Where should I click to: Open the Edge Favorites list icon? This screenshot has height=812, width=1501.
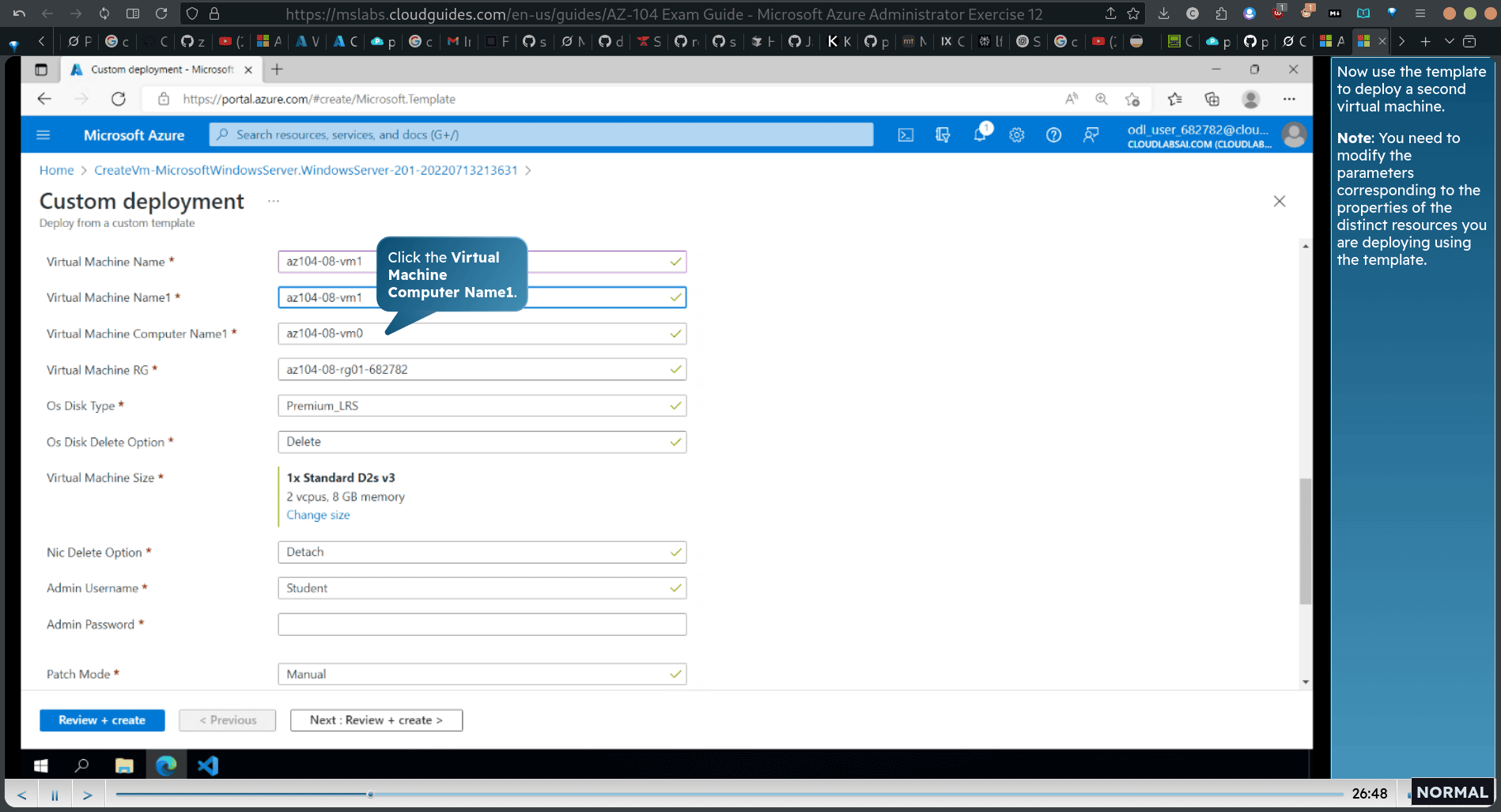click(1174, 99)
